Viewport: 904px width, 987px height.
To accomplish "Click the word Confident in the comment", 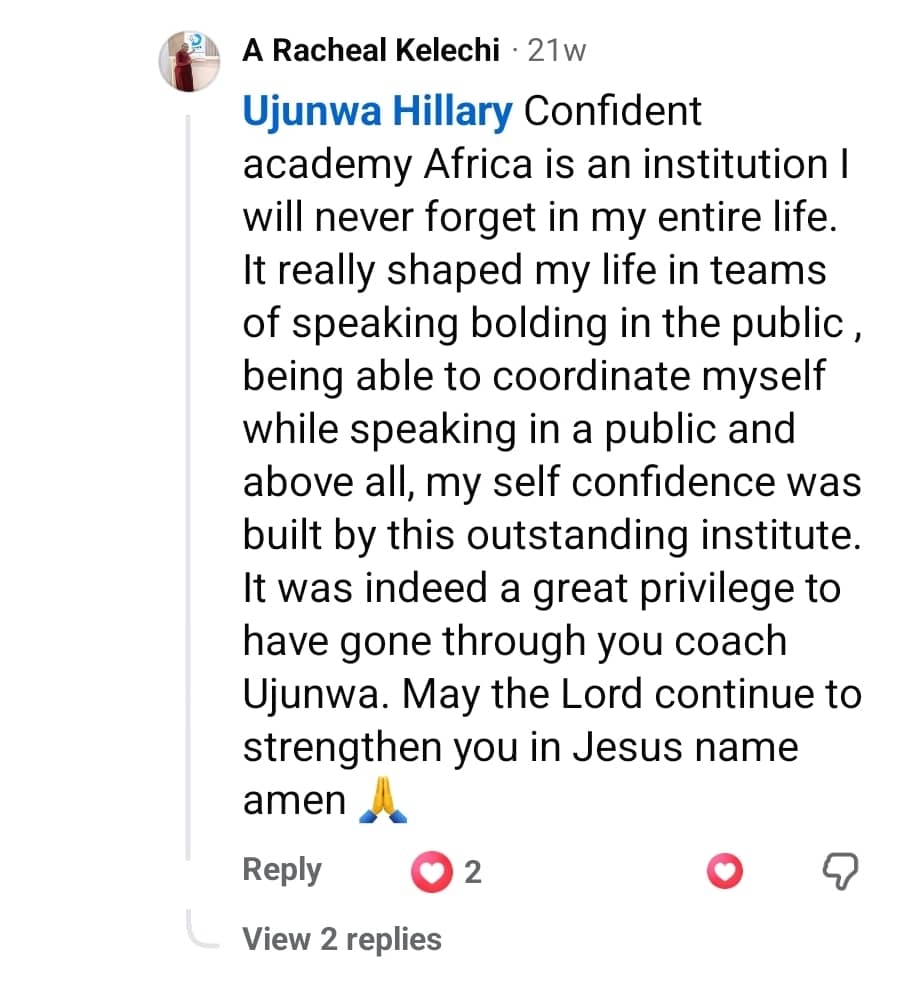I will point(613,111).
